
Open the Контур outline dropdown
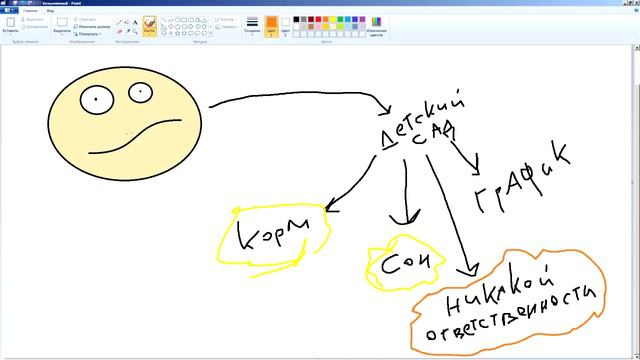coord(226,20)
